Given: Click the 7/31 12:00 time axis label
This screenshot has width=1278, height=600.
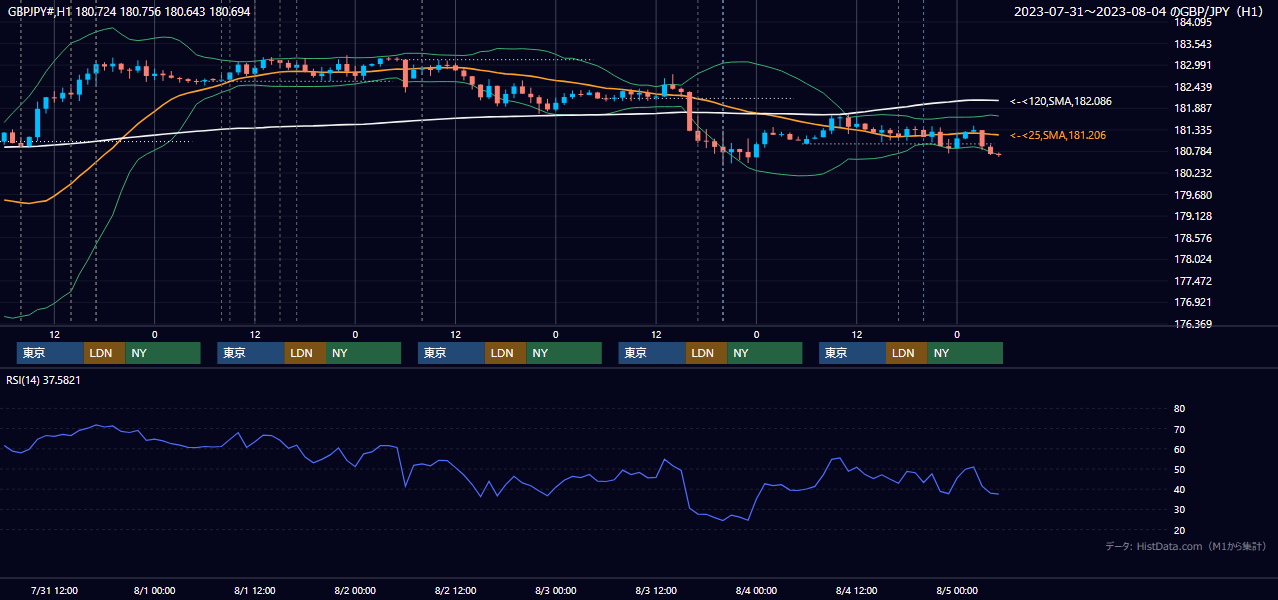Looking at the screenshot, I should [x=54, y=590].
